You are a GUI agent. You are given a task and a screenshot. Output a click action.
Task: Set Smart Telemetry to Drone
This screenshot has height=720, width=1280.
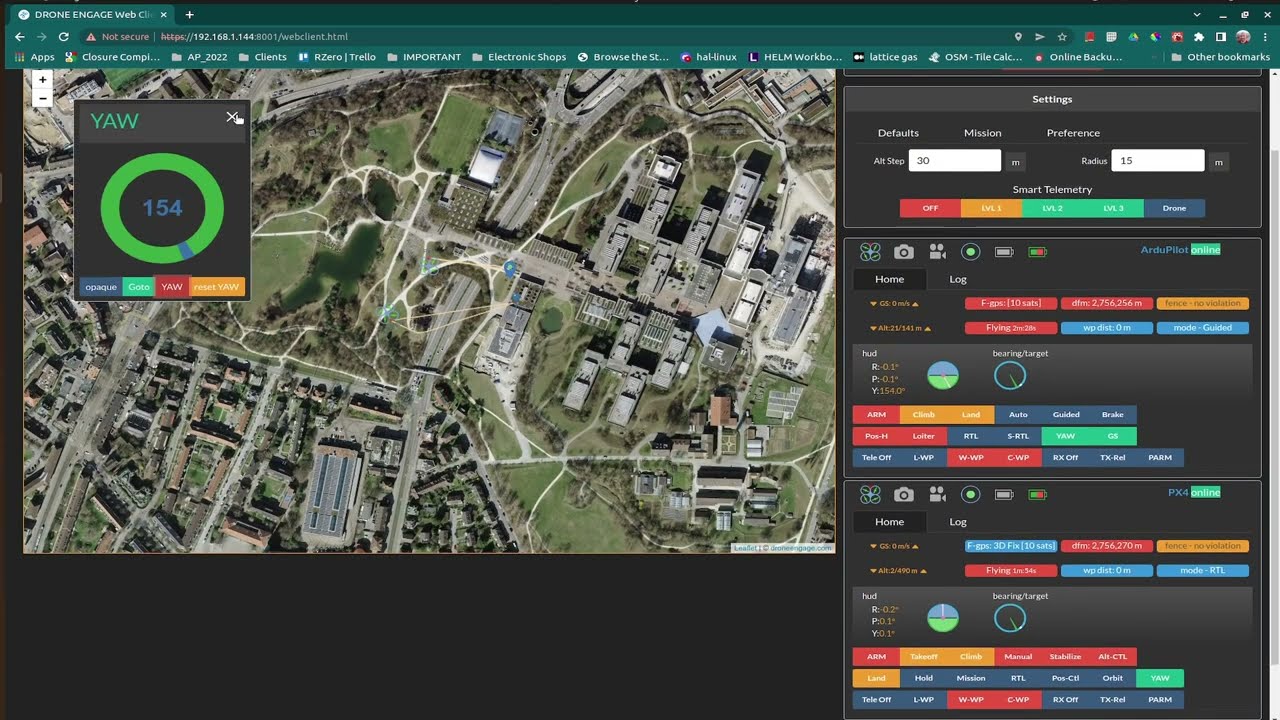click(1174, 208)
